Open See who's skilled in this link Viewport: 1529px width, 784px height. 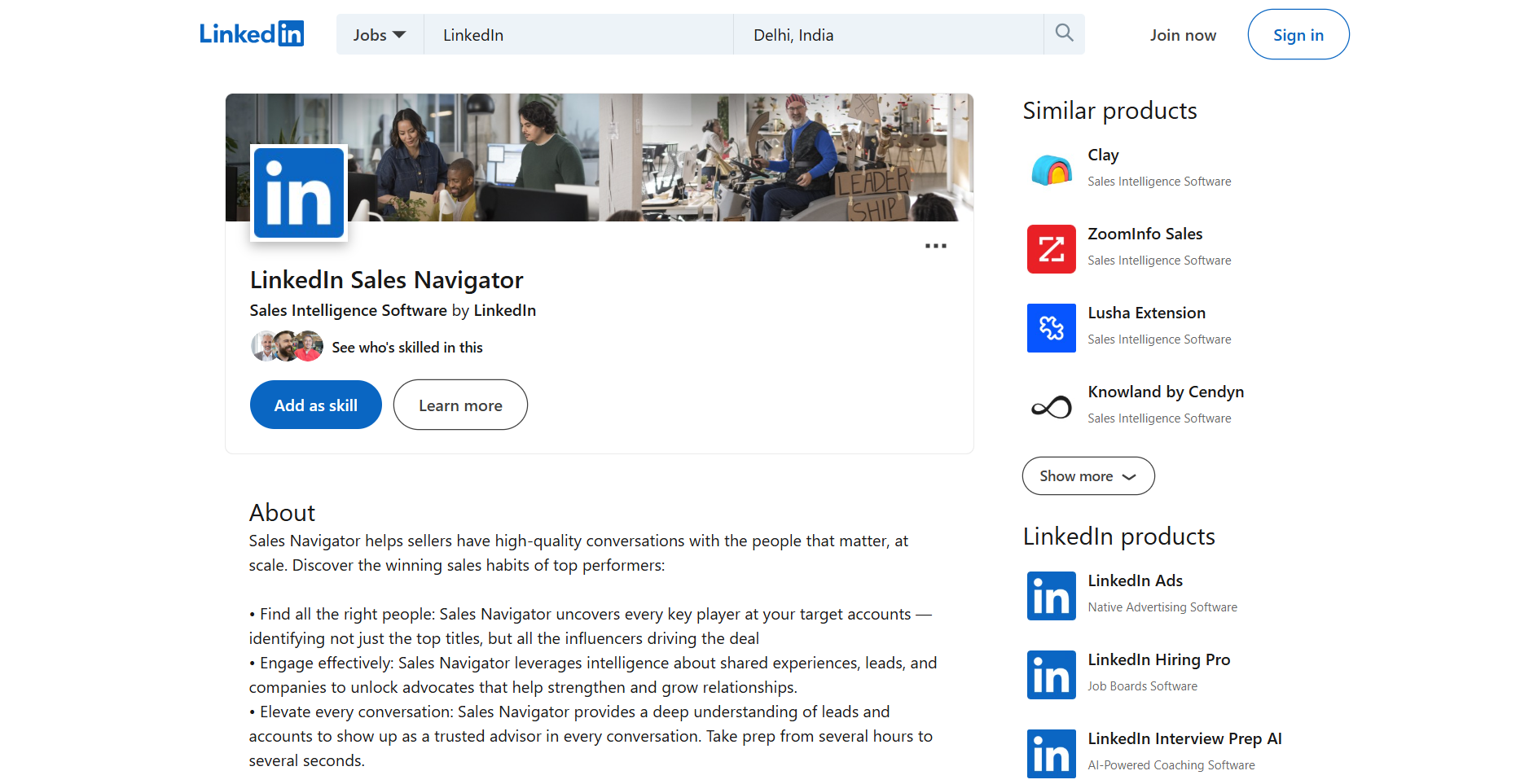[x=407, y=348]
